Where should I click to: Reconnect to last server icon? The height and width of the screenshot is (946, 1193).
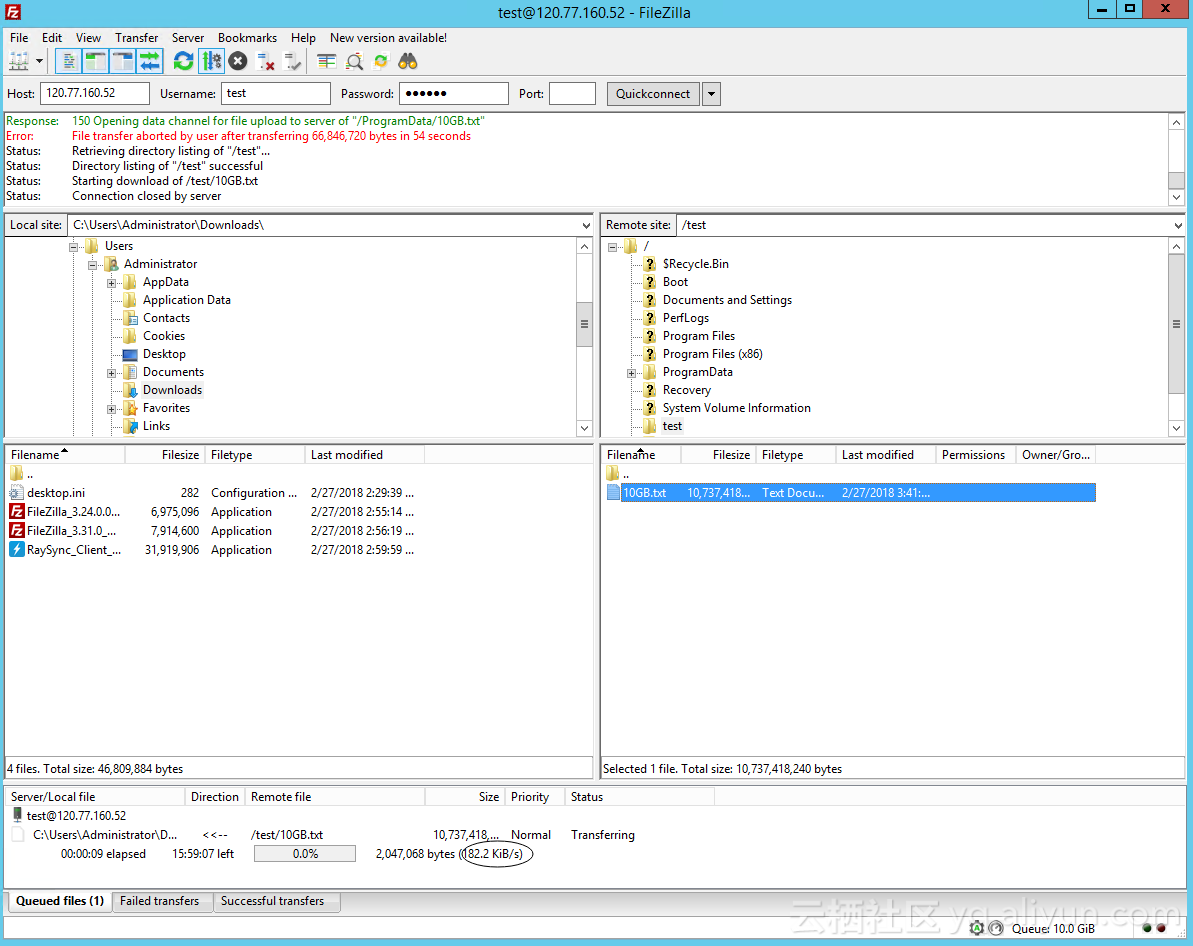pos(292,61)
